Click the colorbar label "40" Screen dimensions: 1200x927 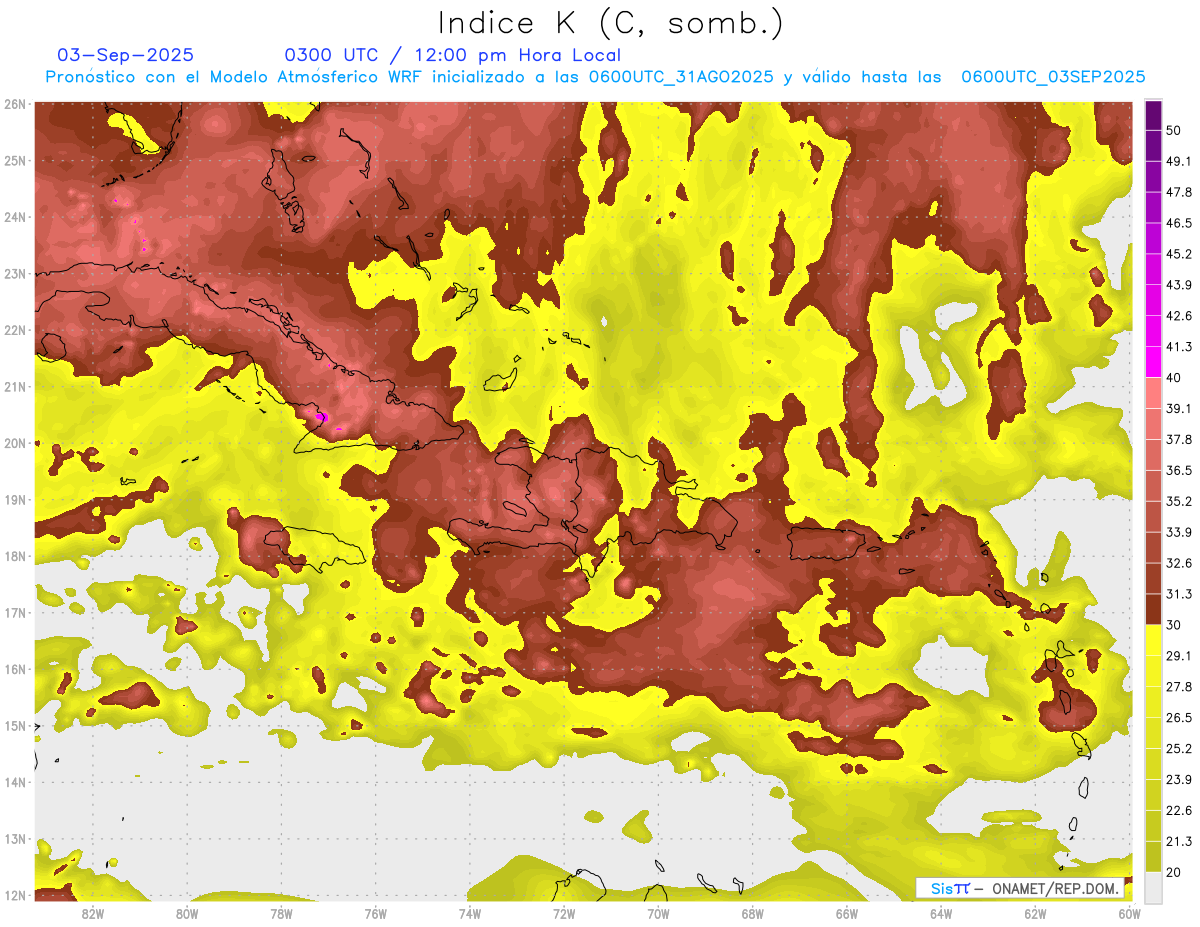click(1174, 378)
